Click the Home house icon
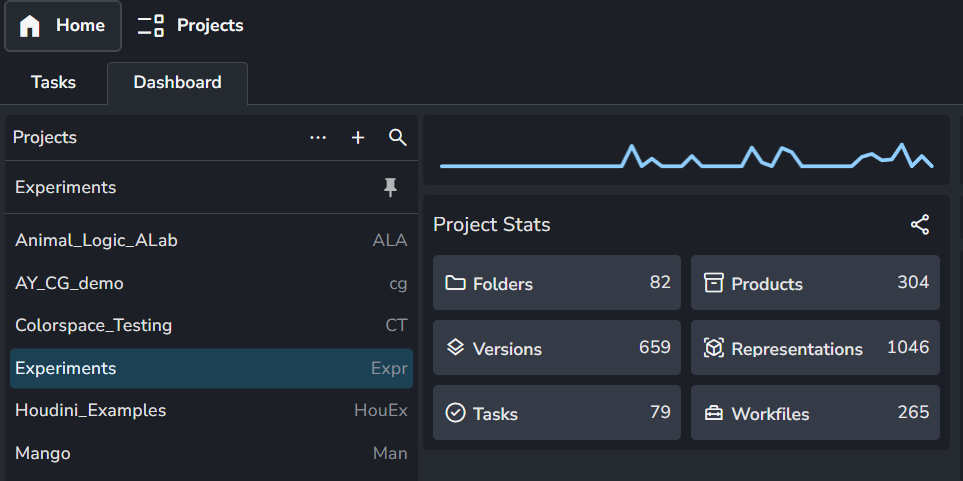 pos(31,26)
